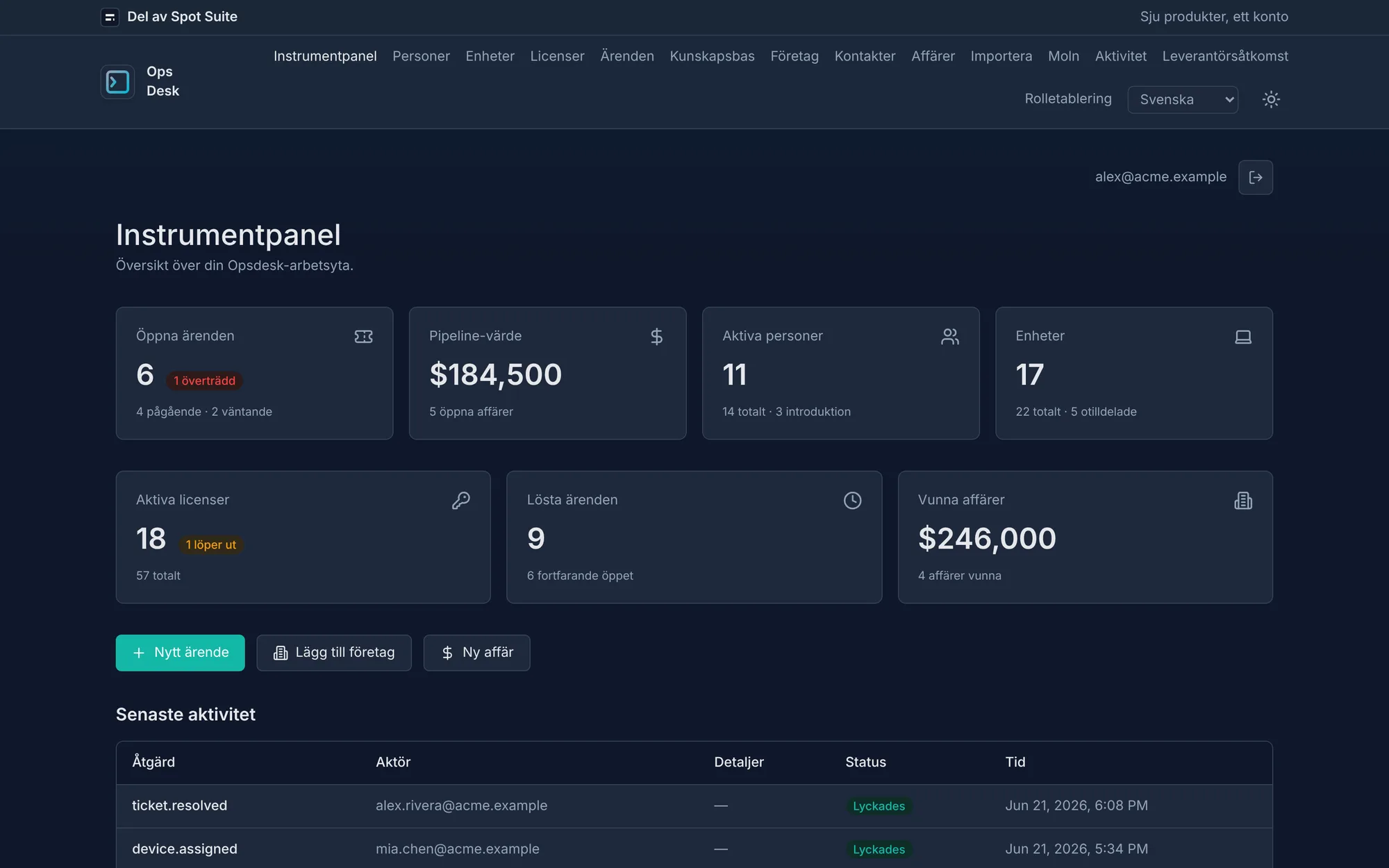Click the Aktör column header
Image resolution: width=1389 pixels, height=868 pixels.
tap(393, 762)
